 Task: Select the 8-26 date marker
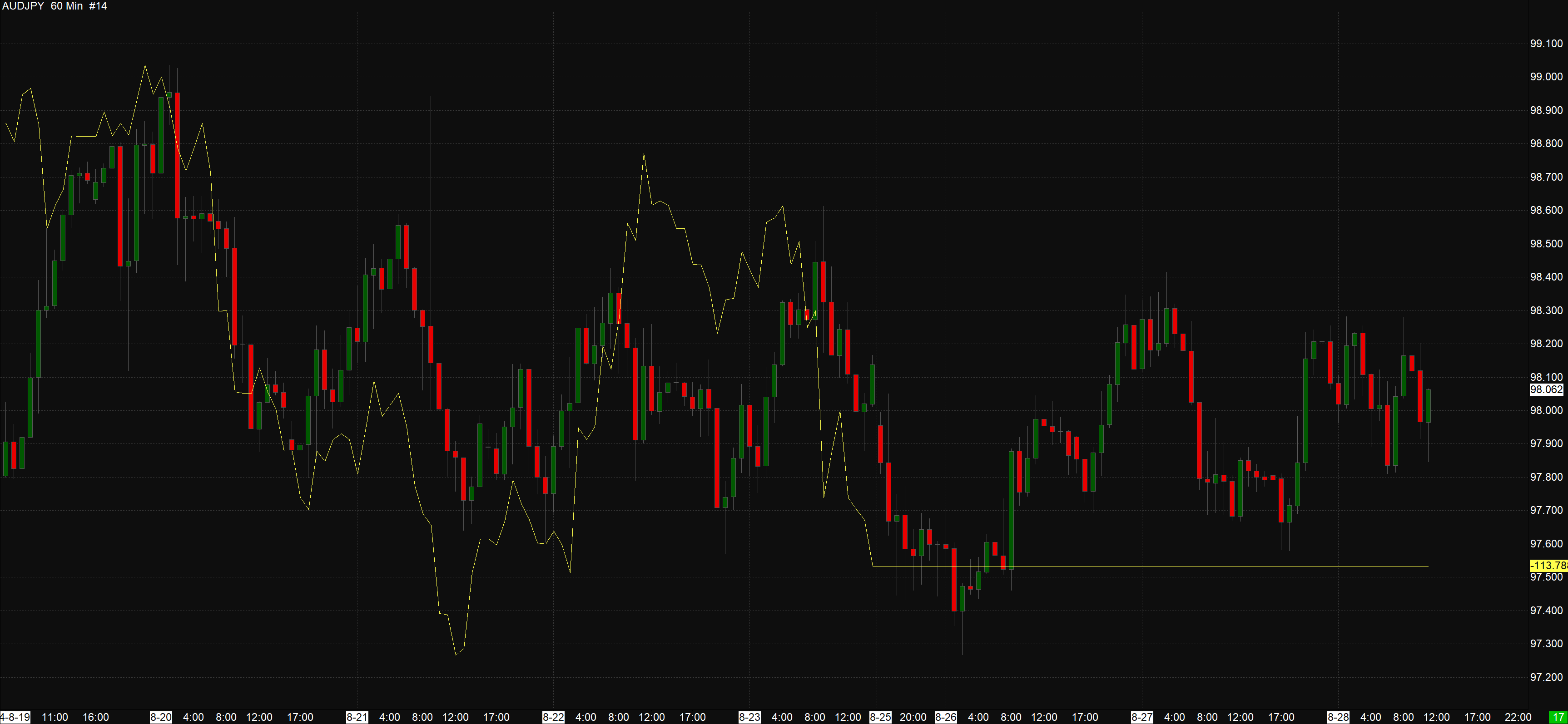(946, 717)
